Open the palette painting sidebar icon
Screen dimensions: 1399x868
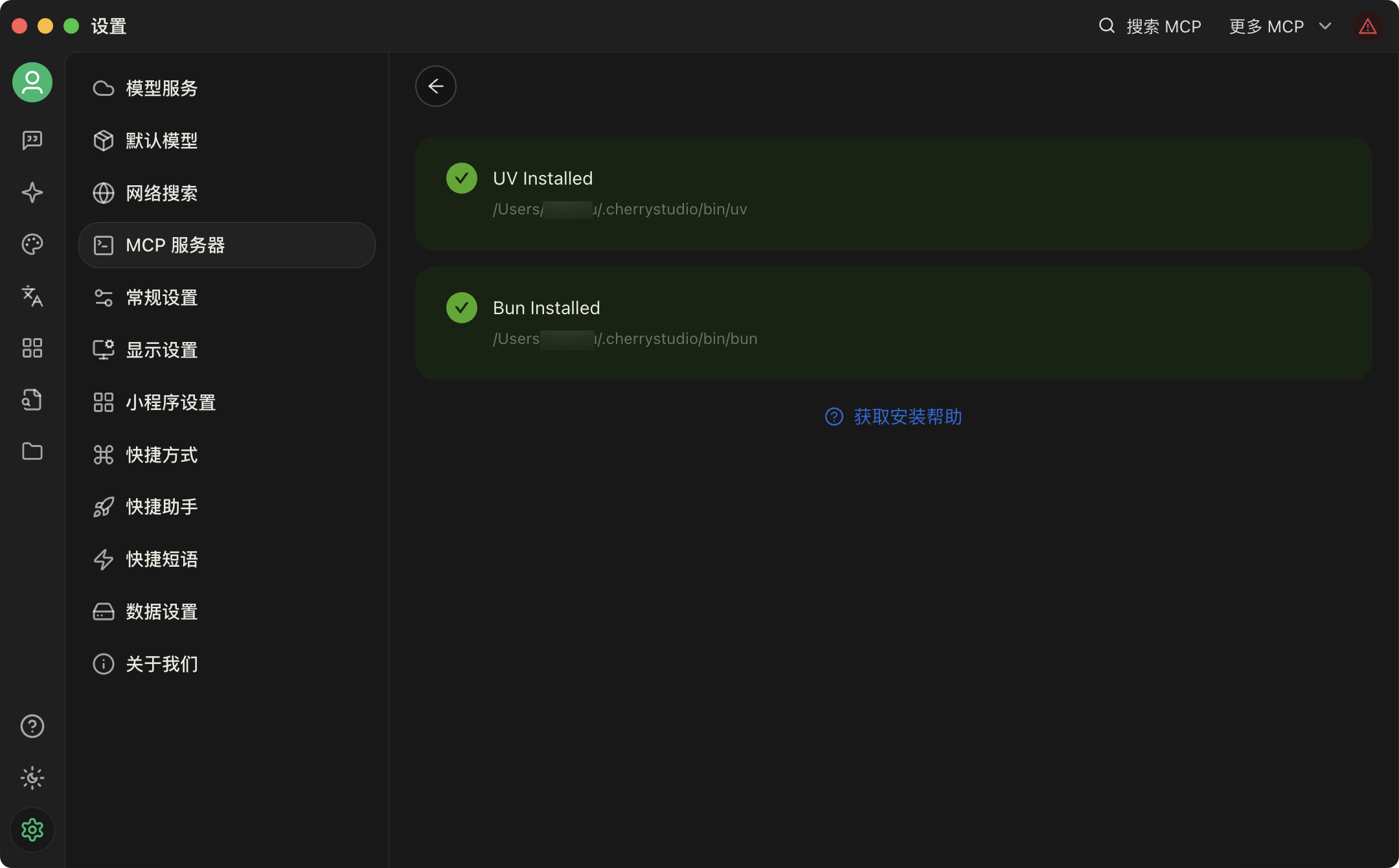[x=32, y=244]
